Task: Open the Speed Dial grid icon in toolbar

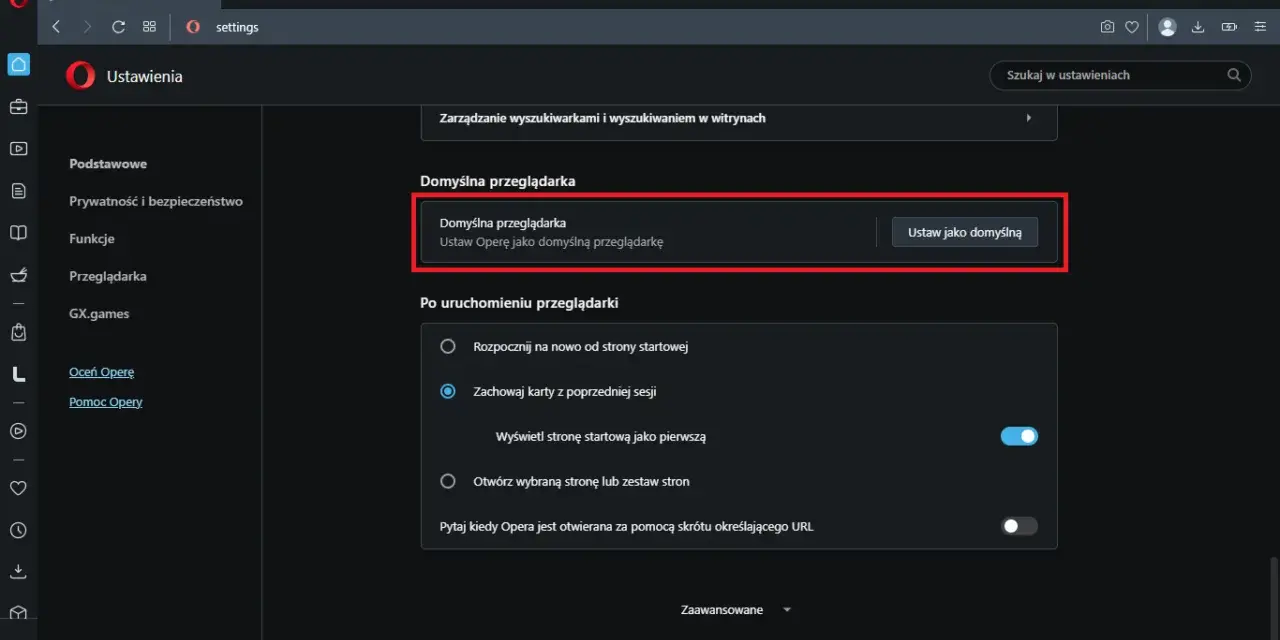Action: point(149,27)
